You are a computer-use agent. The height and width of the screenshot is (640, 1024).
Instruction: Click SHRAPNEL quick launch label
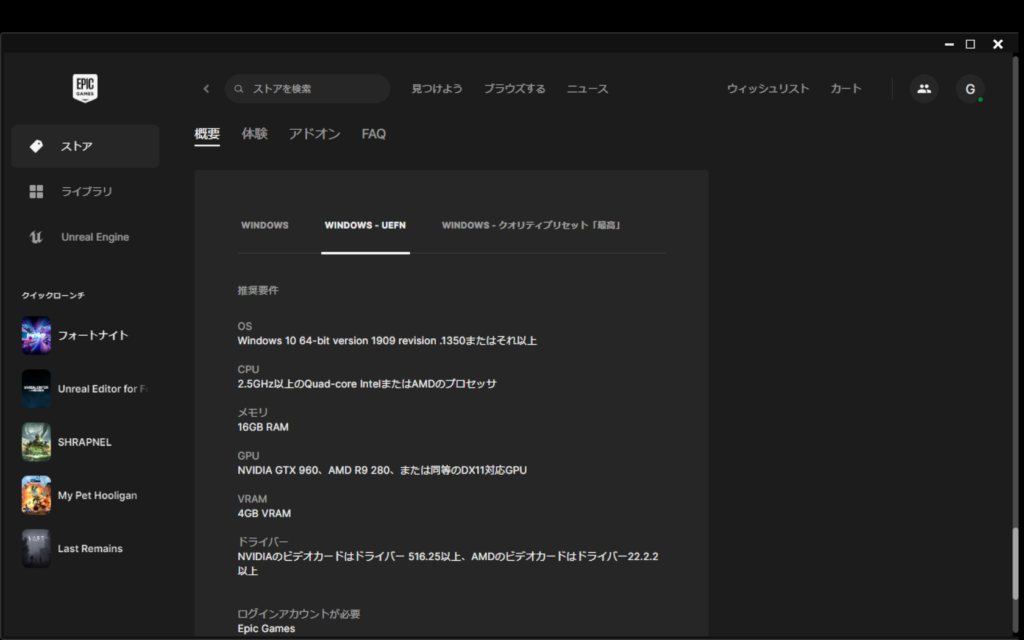pos(84,442)
